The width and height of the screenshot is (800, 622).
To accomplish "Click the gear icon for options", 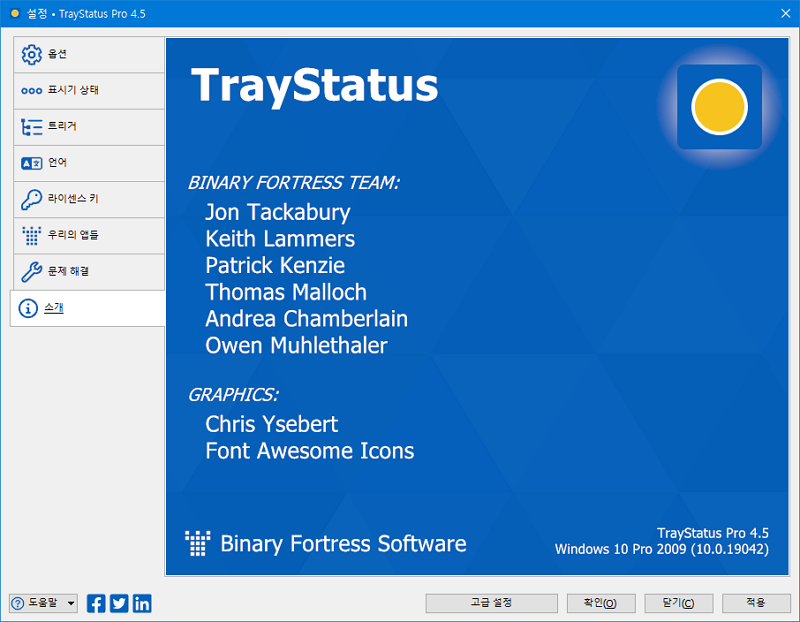I will point(32,54).
